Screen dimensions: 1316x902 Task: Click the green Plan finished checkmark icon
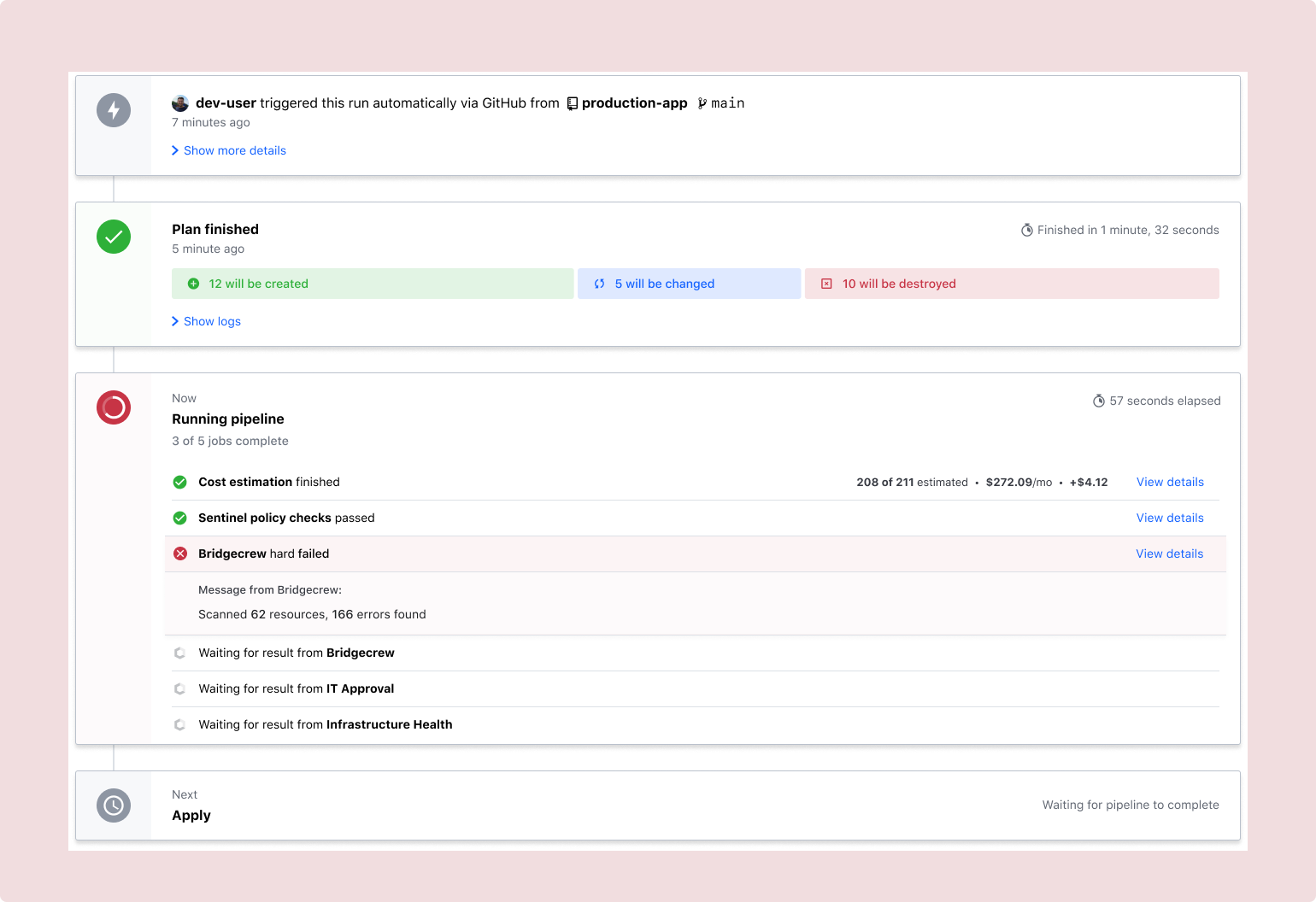114,237
